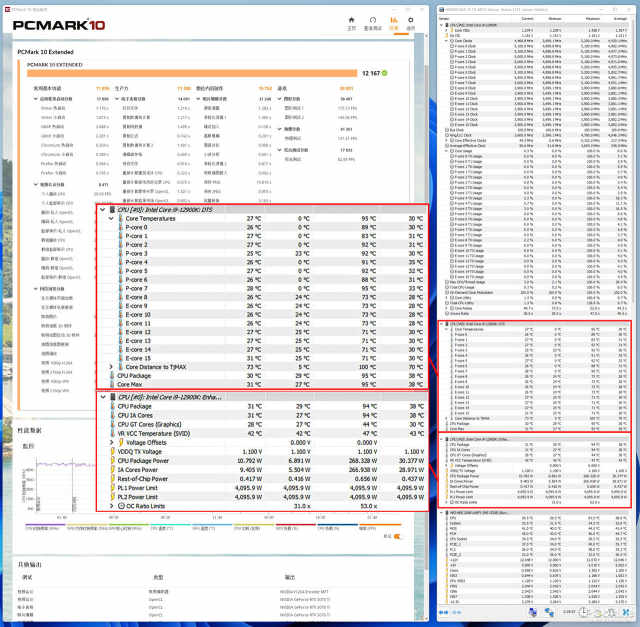Image resolution: width=640 pixels, height=627 pixels.
Task: Expand the Core Distance to TjMAX row
Action: click(x=111, y=367)
